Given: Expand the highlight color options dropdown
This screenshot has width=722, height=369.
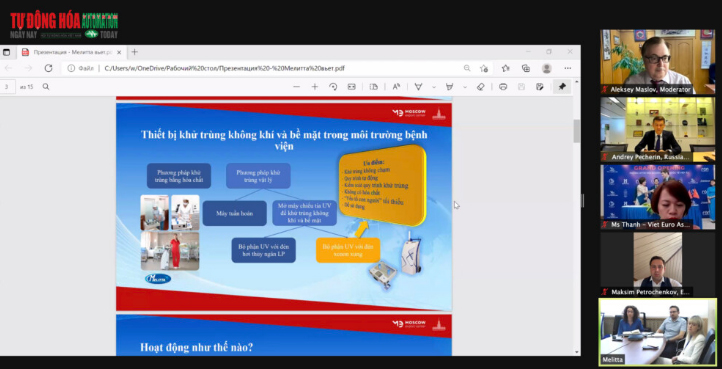Looking at the screenshot, I should 465,87.
